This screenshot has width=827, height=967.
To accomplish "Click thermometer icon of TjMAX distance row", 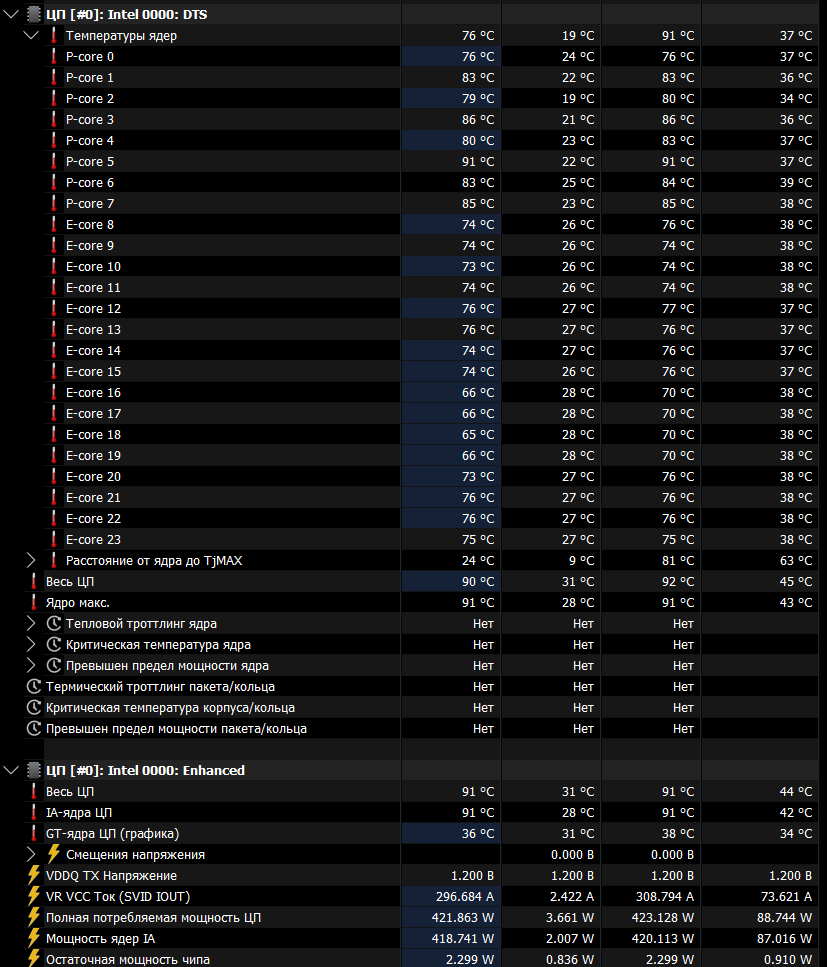I will (54, 561).
